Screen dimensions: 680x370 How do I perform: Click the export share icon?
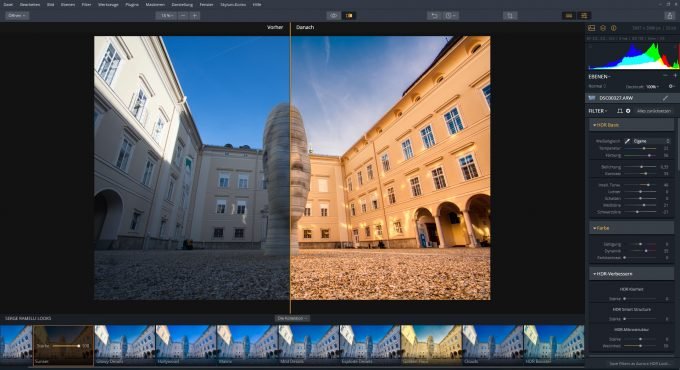coord(670,16)
